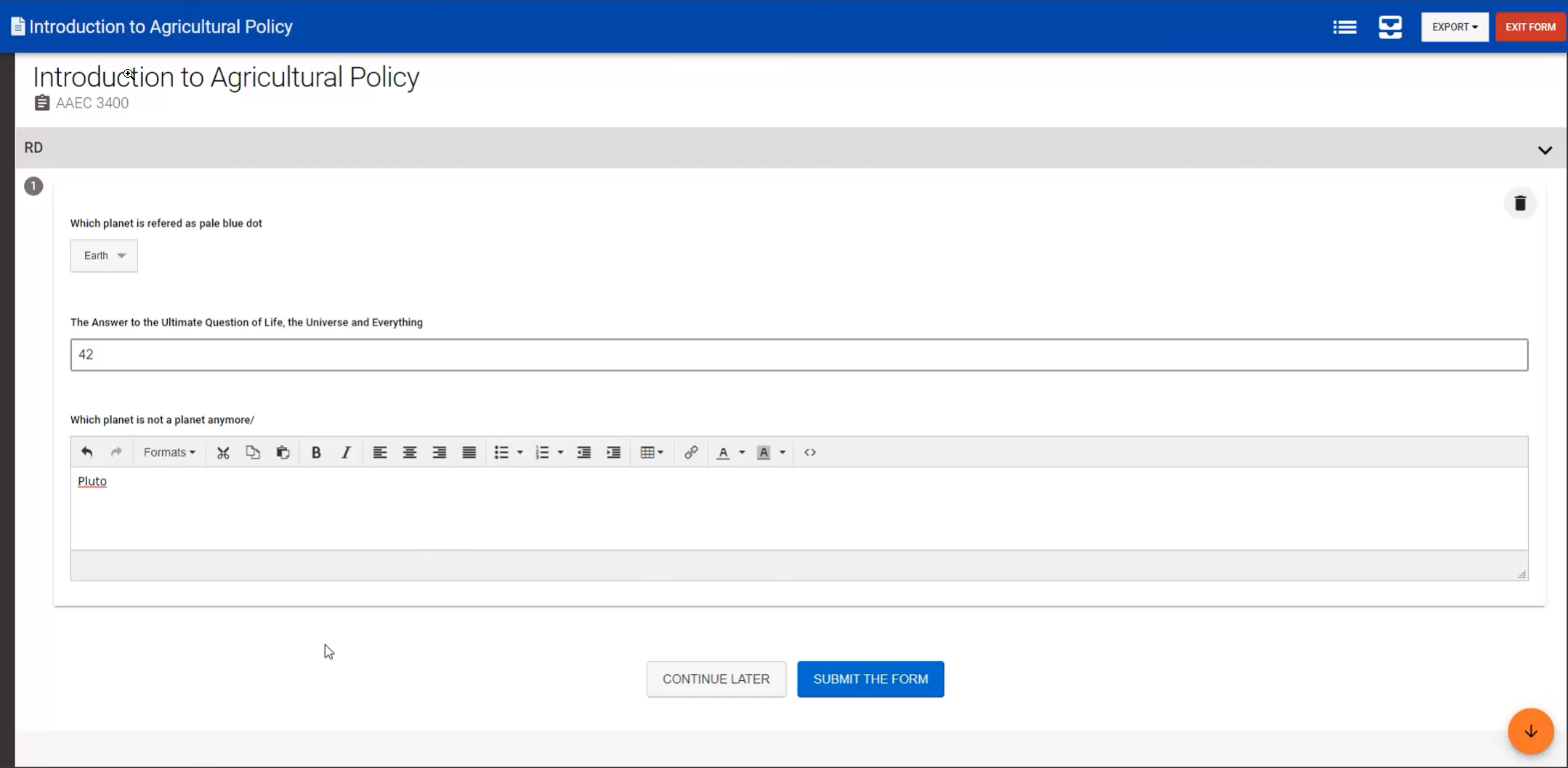Toggle italic formatting

tap(346, 452)
